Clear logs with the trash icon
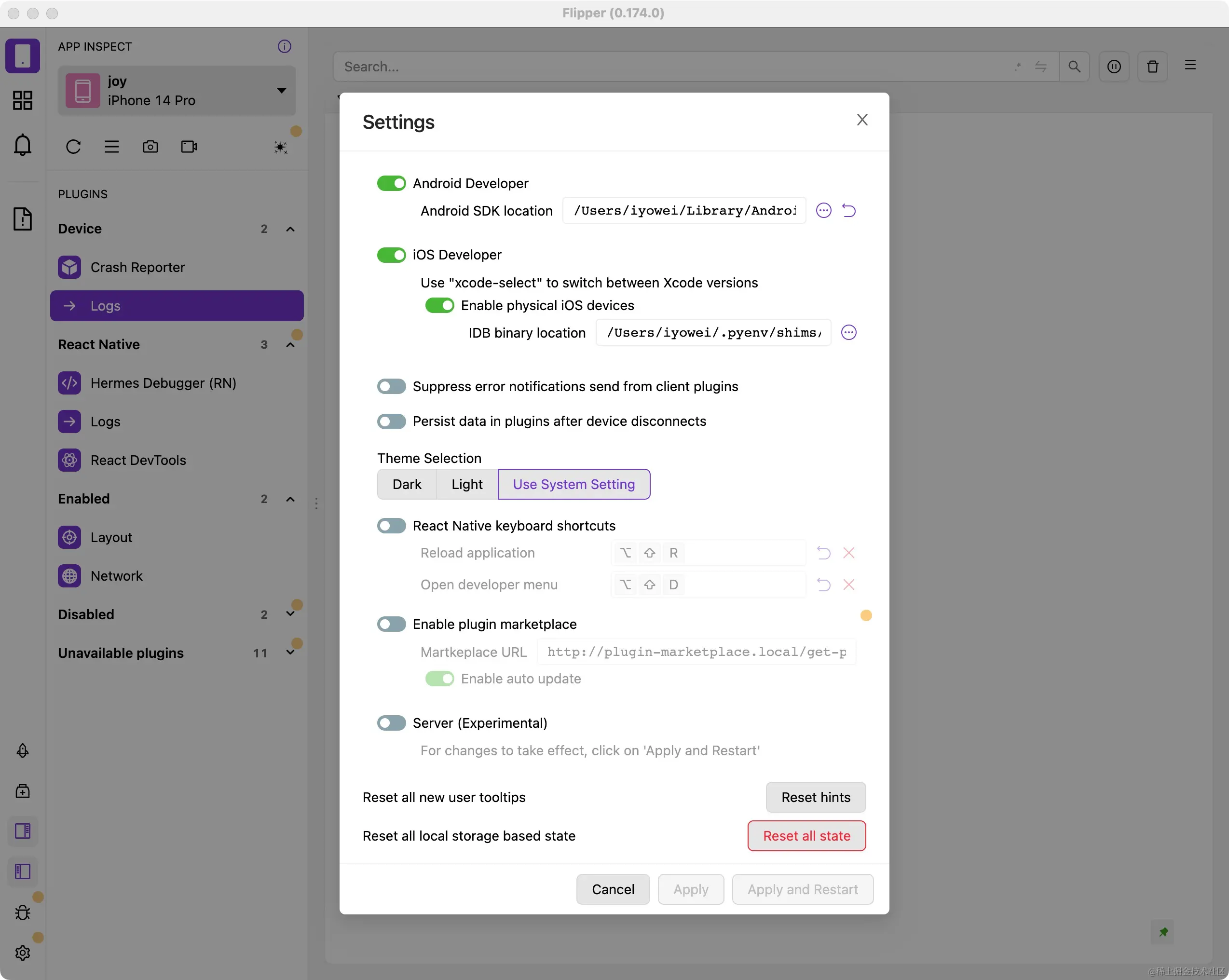Screen dimensions: 1229x980 pos(1153,67)
